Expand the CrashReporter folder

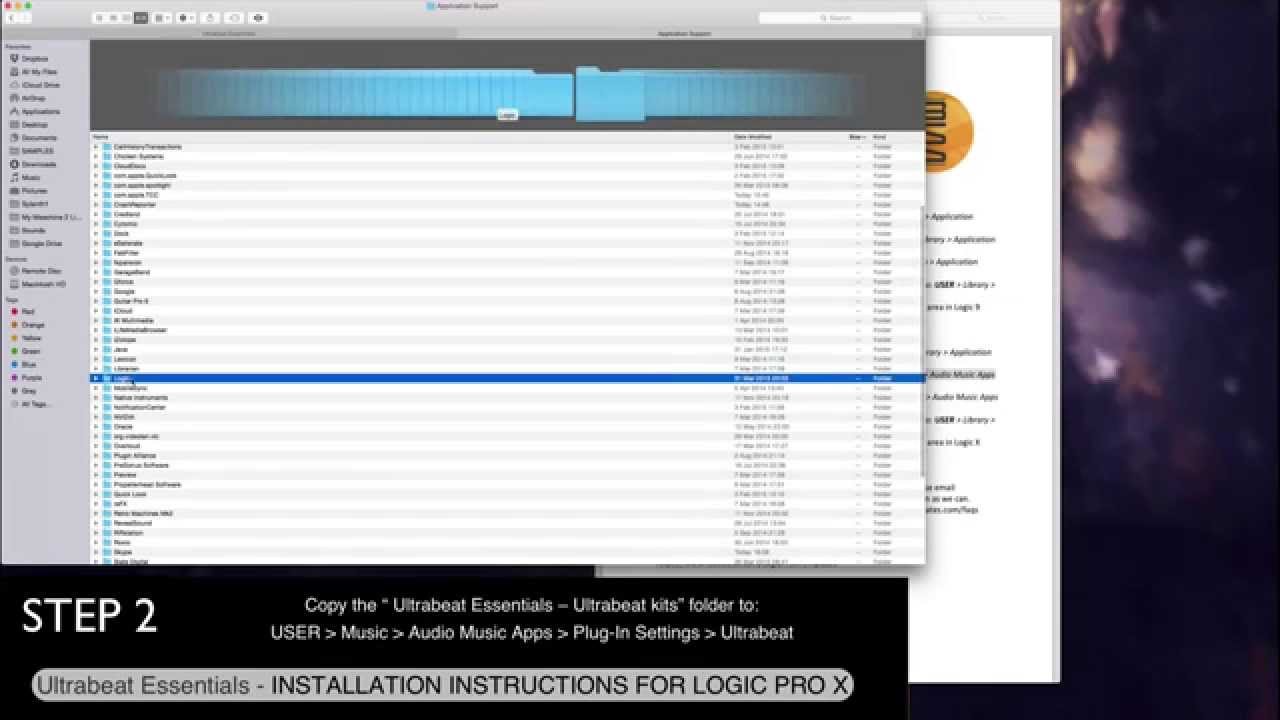coord(96,204)
